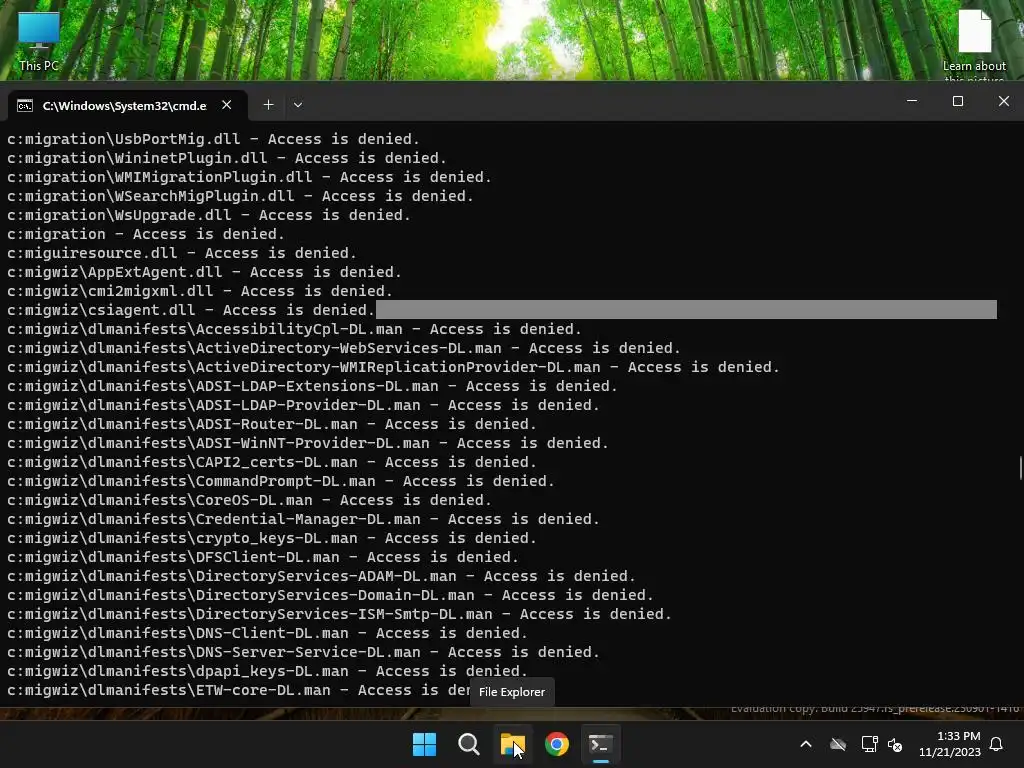Click the line c:migration\WMIMigrationPlugin.dll
1024x768 pixels.
pos(249,177)
